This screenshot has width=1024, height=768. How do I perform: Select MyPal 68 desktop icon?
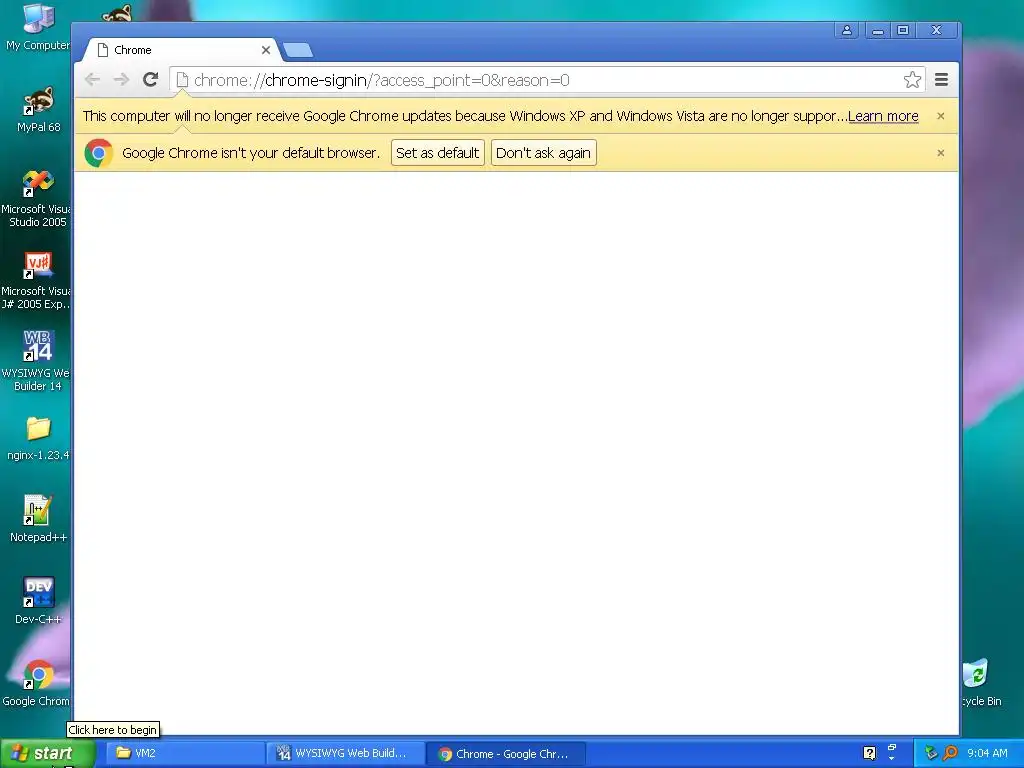[39, 110]
